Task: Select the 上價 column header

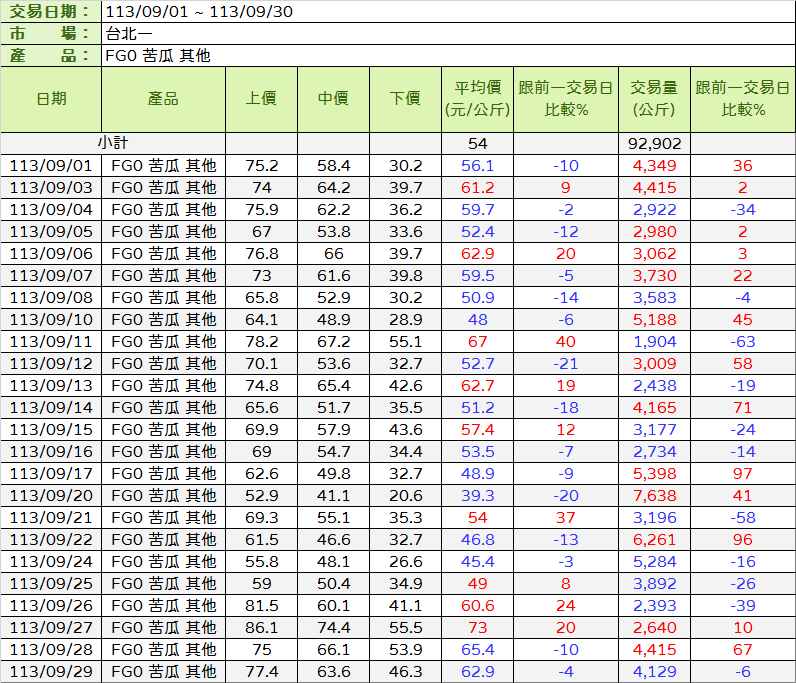Action: [x=261, y=99]
